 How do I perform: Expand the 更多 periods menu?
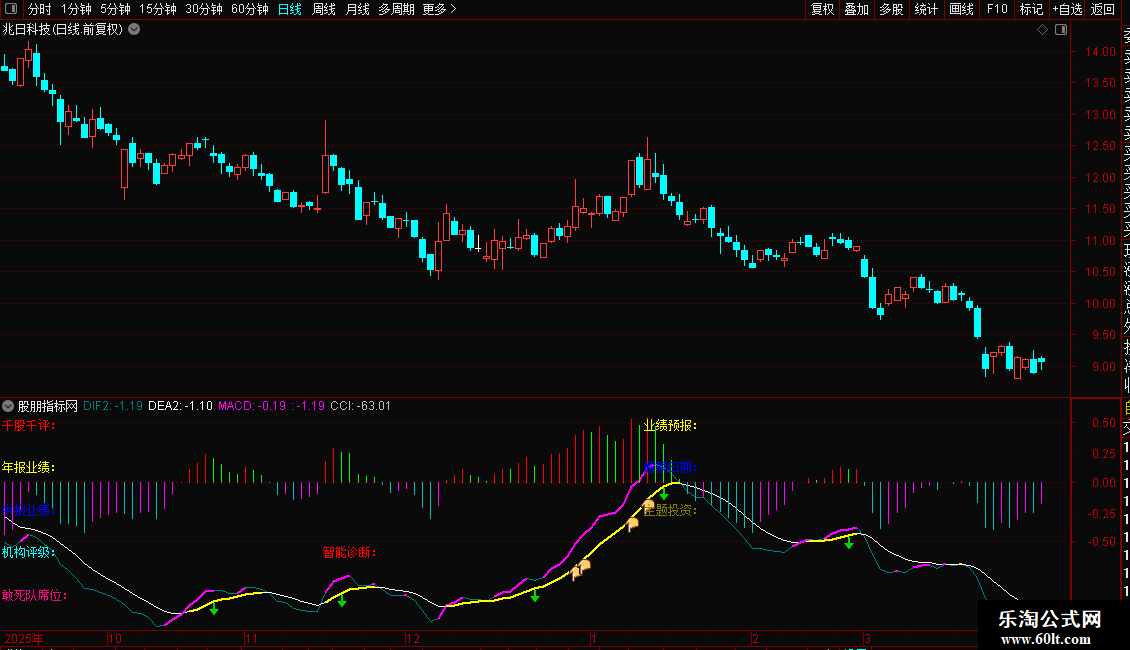tap(439, 9)
